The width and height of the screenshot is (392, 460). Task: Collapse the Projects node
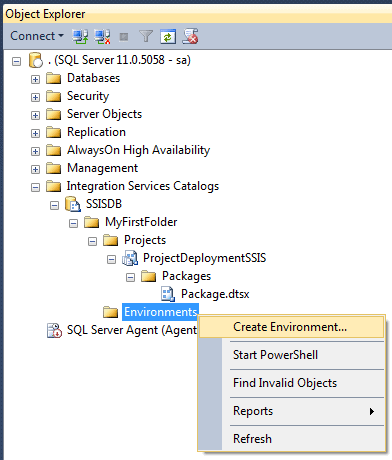(92, 241)
